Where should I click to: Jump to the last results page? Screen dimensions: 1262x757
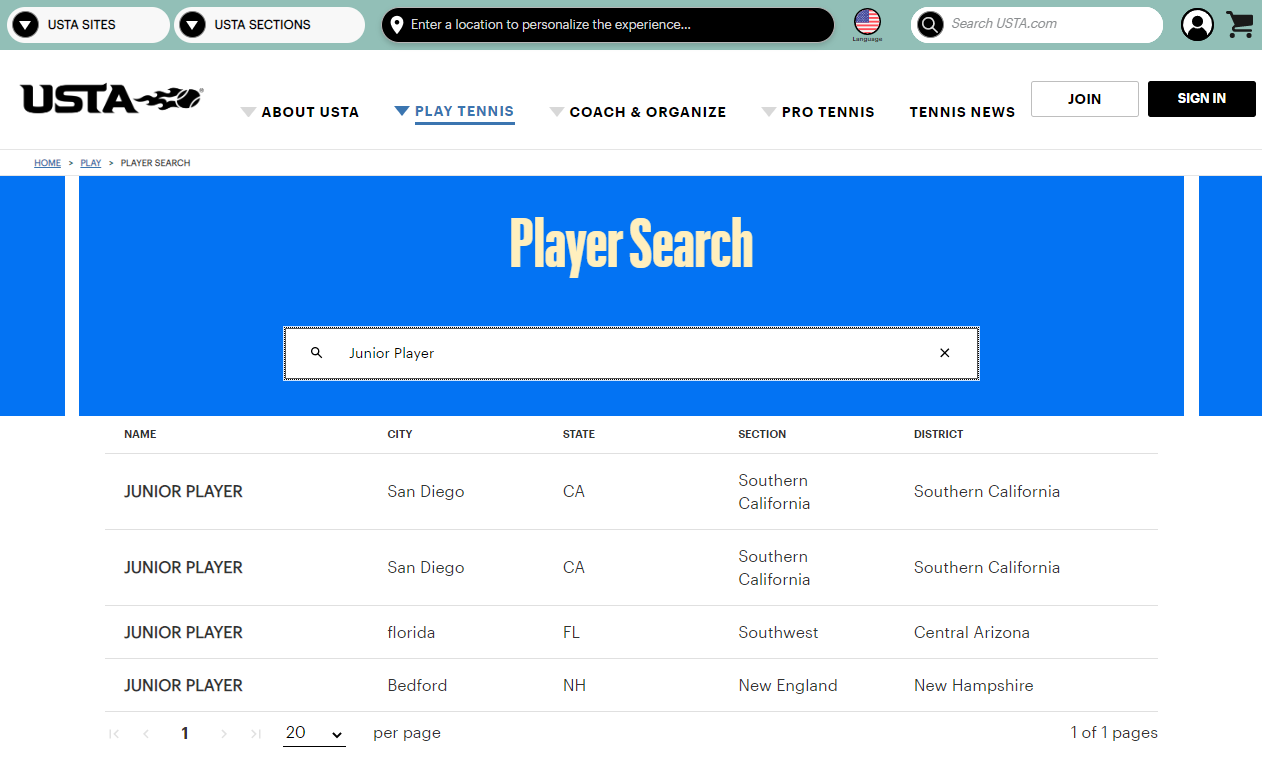click(x=254, y=733)
